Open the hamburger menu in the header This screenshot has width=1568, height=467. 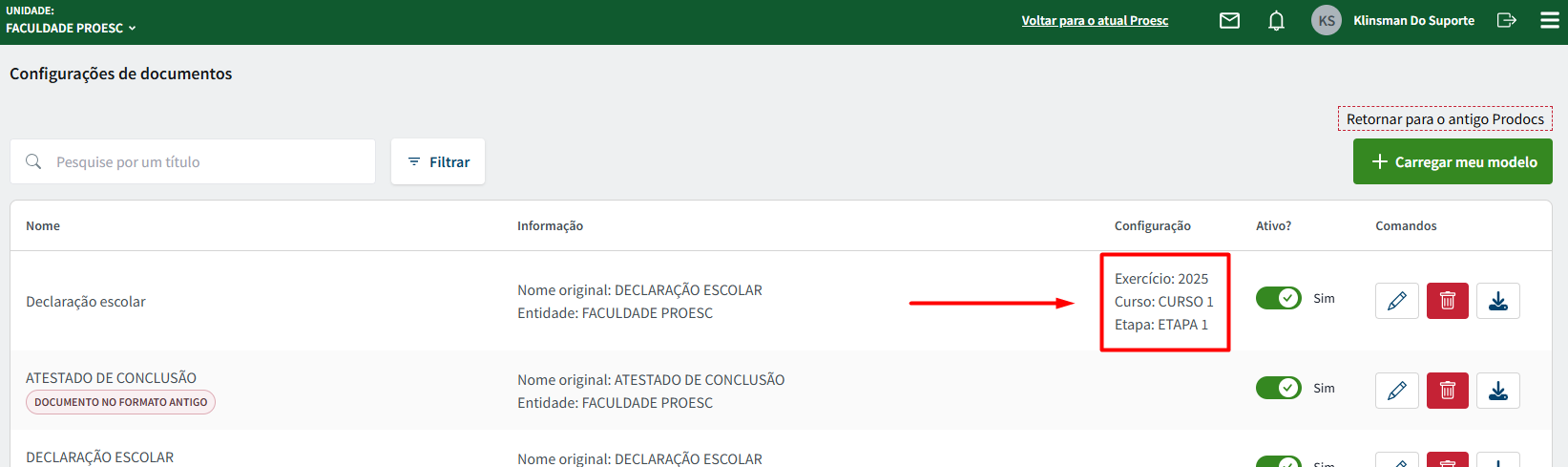[1550, 20]
